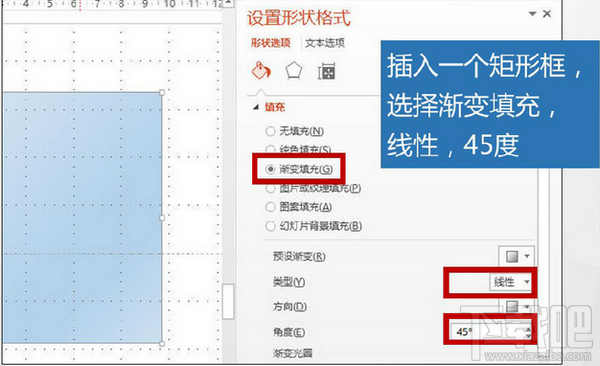This screenshot has width=600, height=366.
Task: Select the 幻灯片背景填充(B) radio button
Action: pos(270,226)
